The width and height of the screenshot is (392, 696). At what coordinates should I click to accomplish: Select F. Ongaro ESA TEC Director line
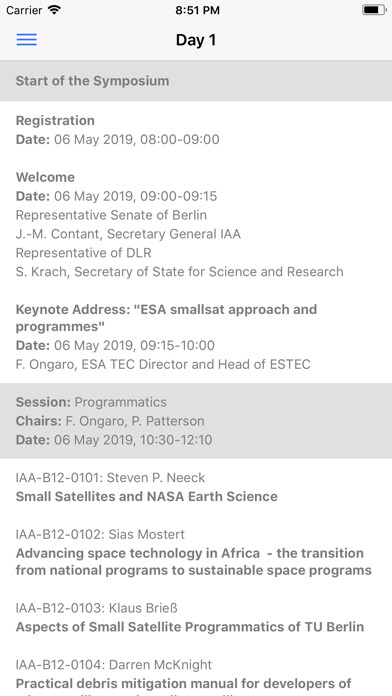click(163, 364)
